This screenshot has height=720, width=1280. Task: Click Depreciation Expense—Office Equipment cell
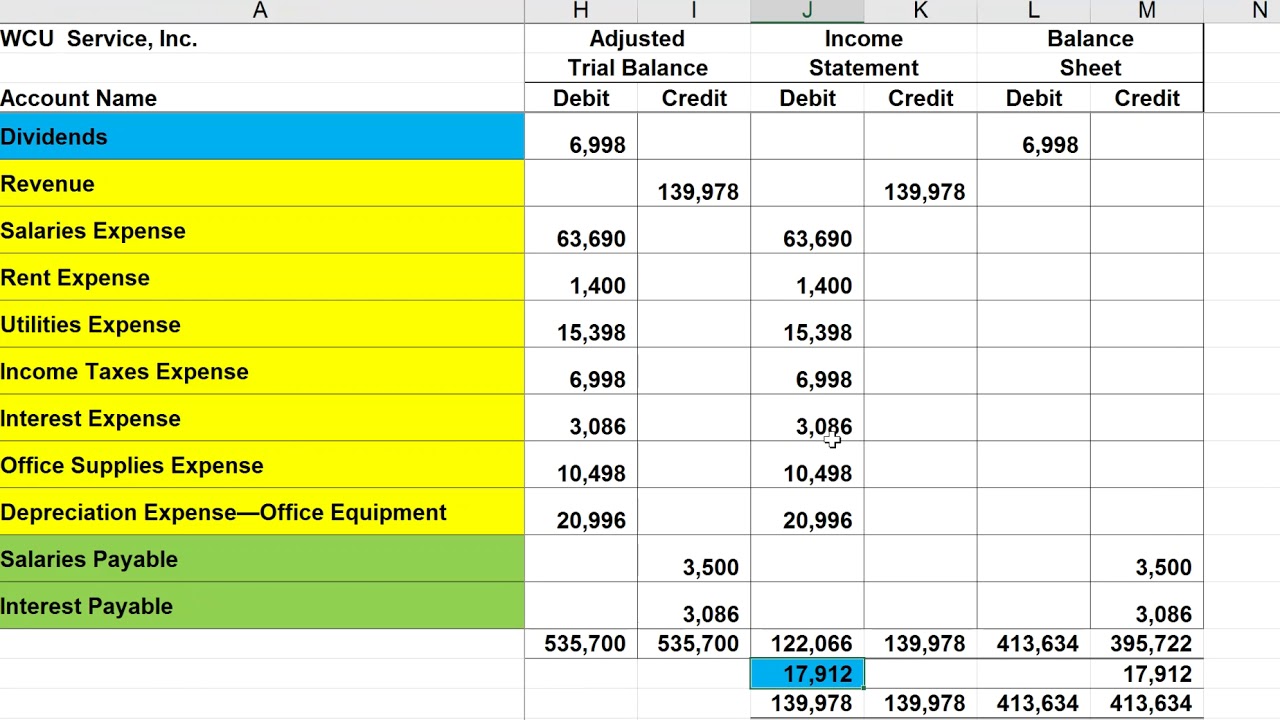click(261, 513)
